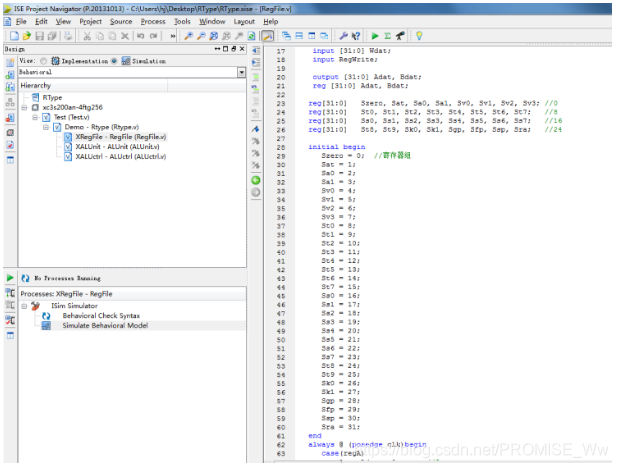Click the "initial begin" code line
The width and height of the screenshot is (618, 468).
[337, 147]
